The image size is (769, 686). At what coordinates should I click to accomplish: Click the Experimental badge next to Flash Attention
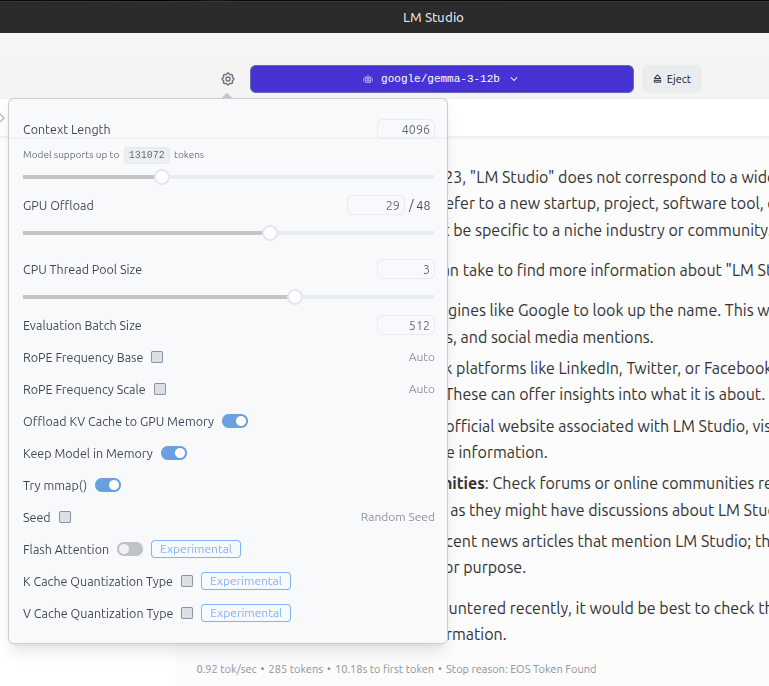196,549
